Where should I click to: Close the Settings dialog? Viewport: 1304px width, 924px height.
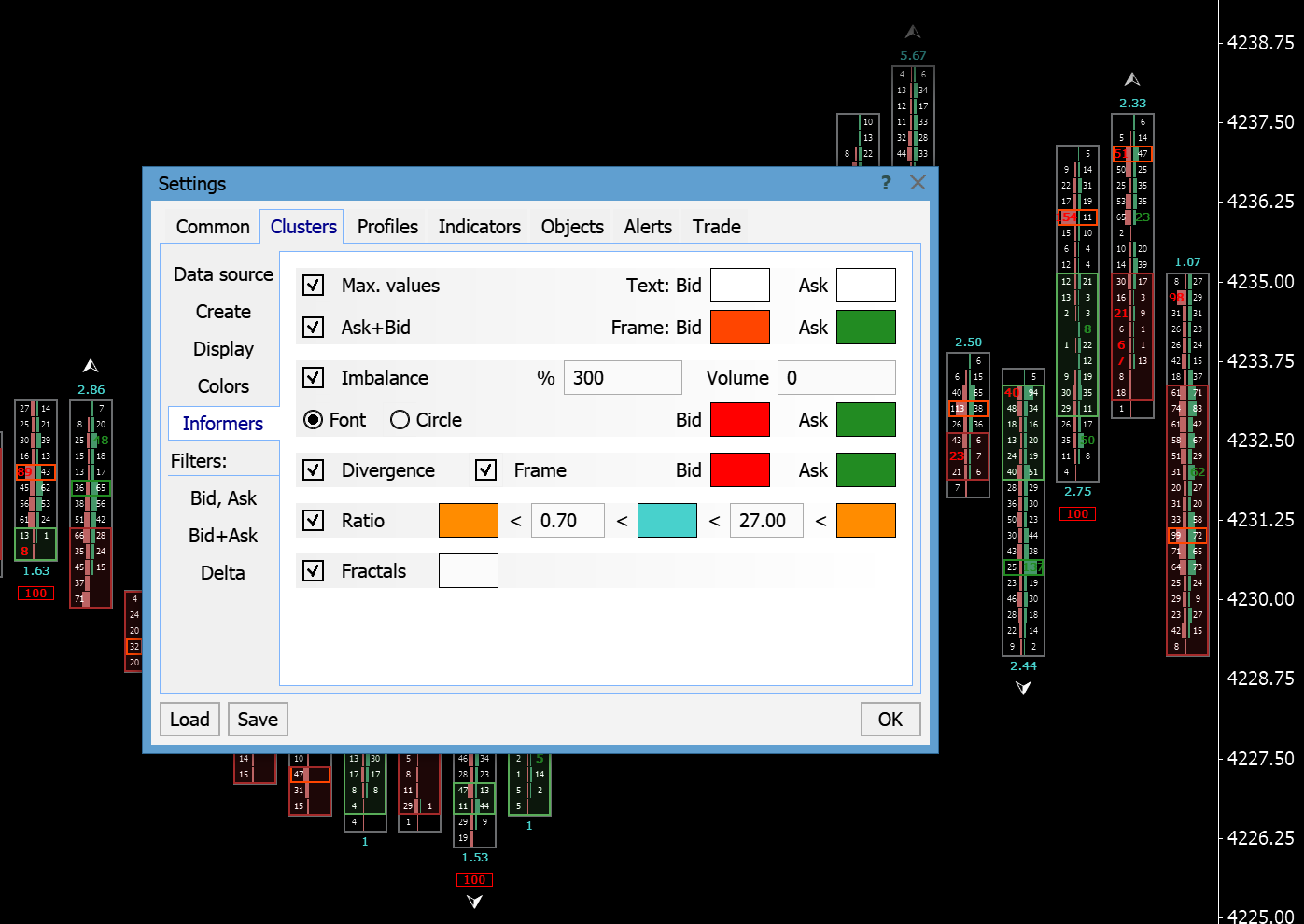(918, 183)
